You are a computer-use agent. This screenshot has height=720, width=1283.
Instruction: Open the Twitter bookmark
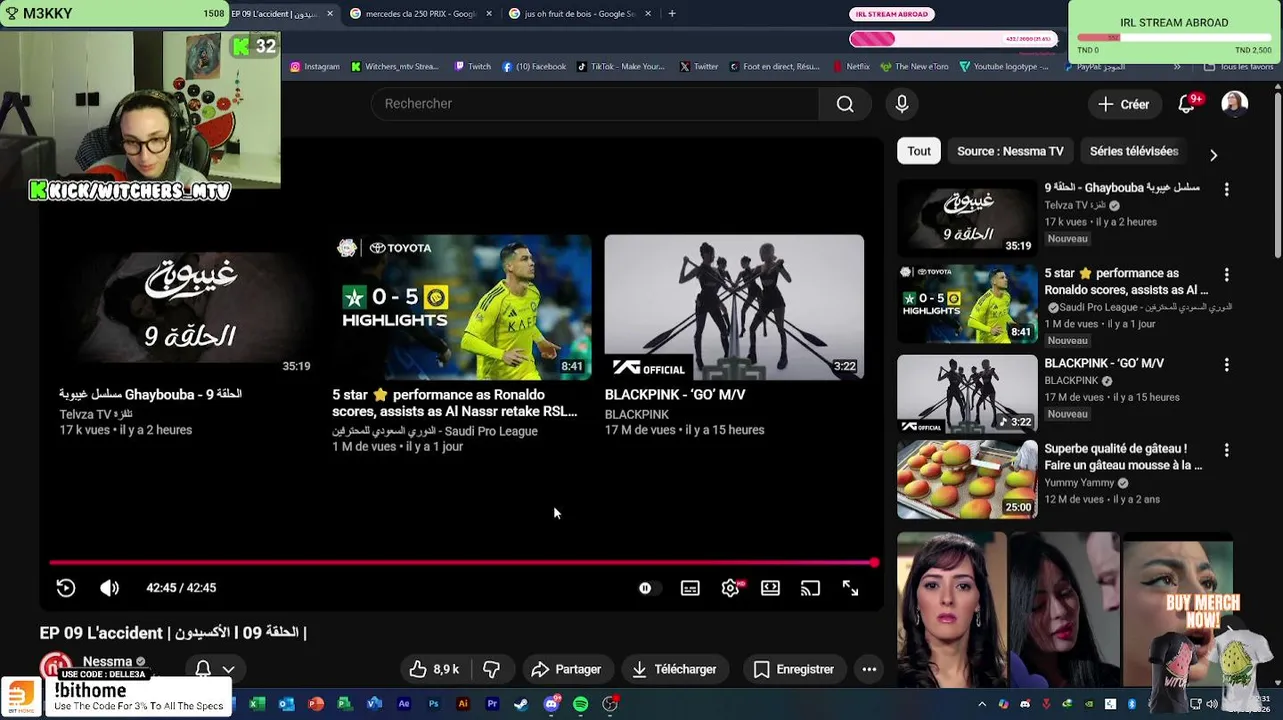click(699, 67)
